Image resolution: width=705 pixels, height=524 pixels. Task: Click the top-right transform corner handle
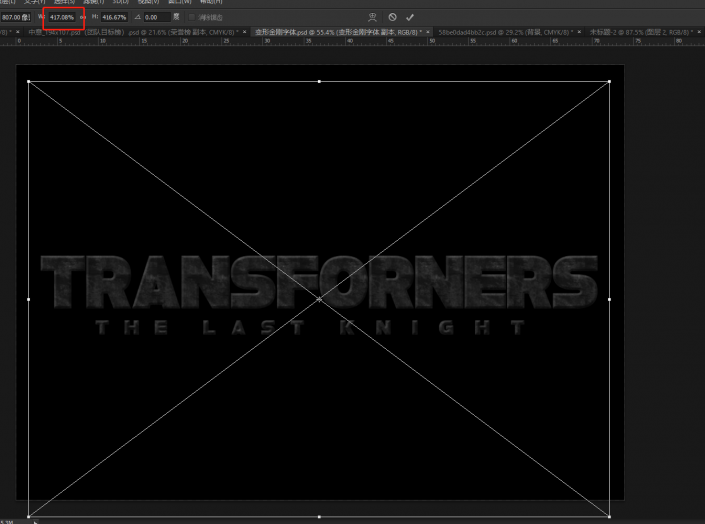[x=609, y=81]
